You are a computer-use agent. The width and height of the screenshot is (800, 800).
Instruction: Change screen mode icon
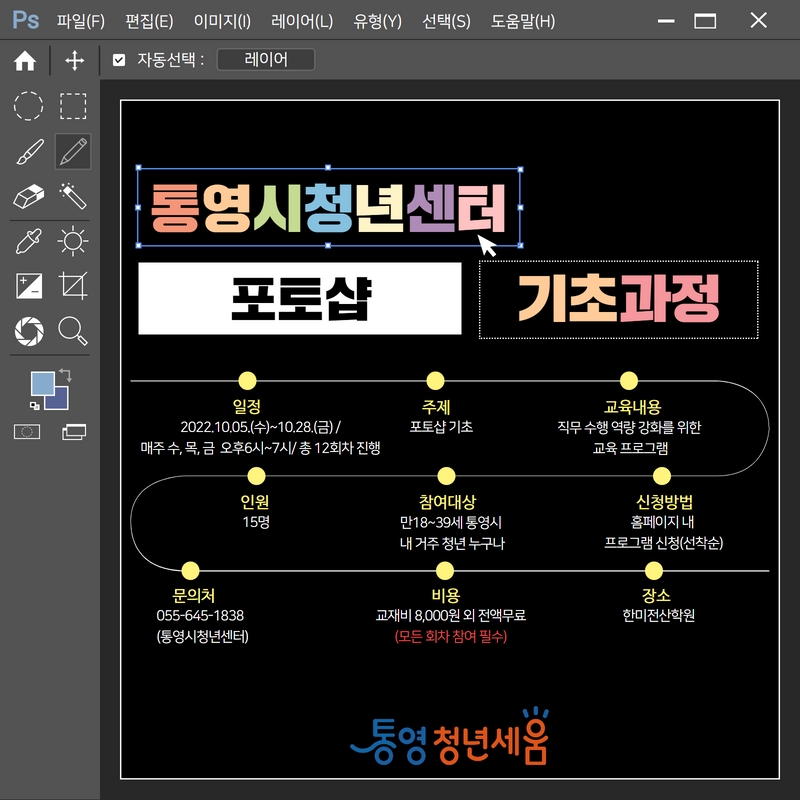click(74, 432)
